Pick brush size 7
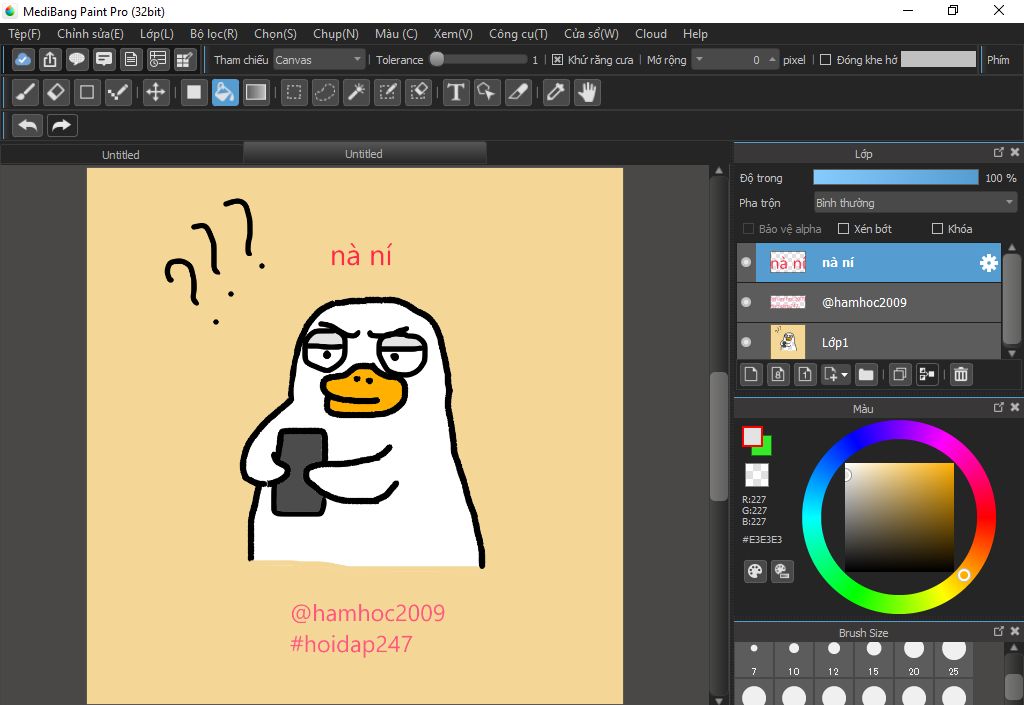Image resolution: width=1024 pixels, height=705 pixels. 754,659
